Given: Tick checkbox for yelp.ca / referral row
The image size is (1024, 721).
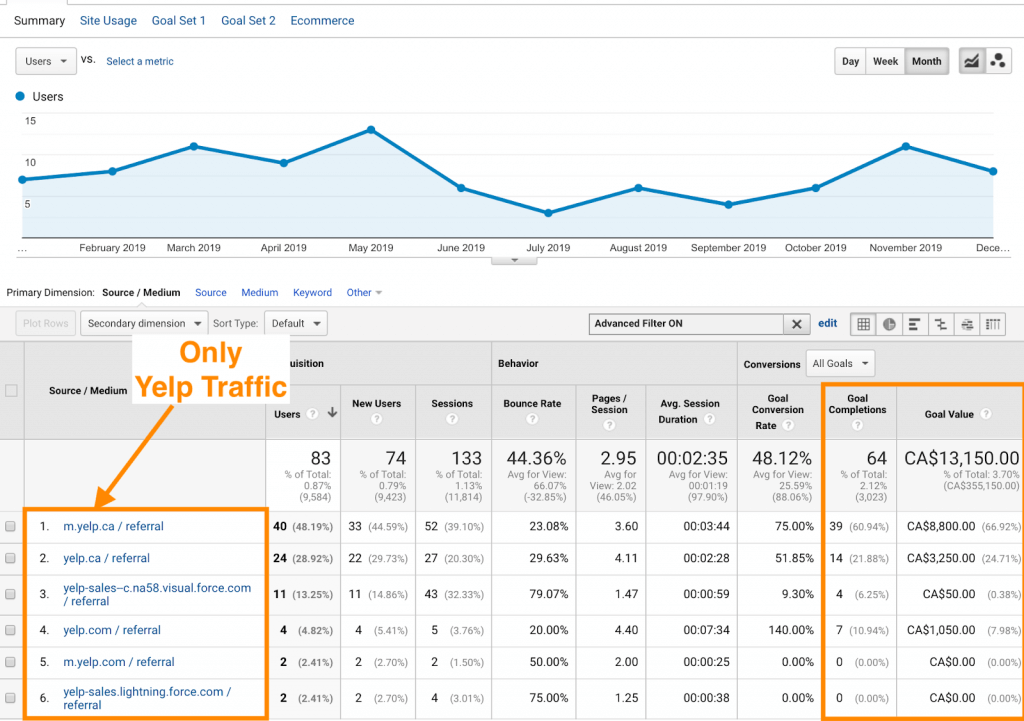Looking at the screenshot, I should 10,558.
